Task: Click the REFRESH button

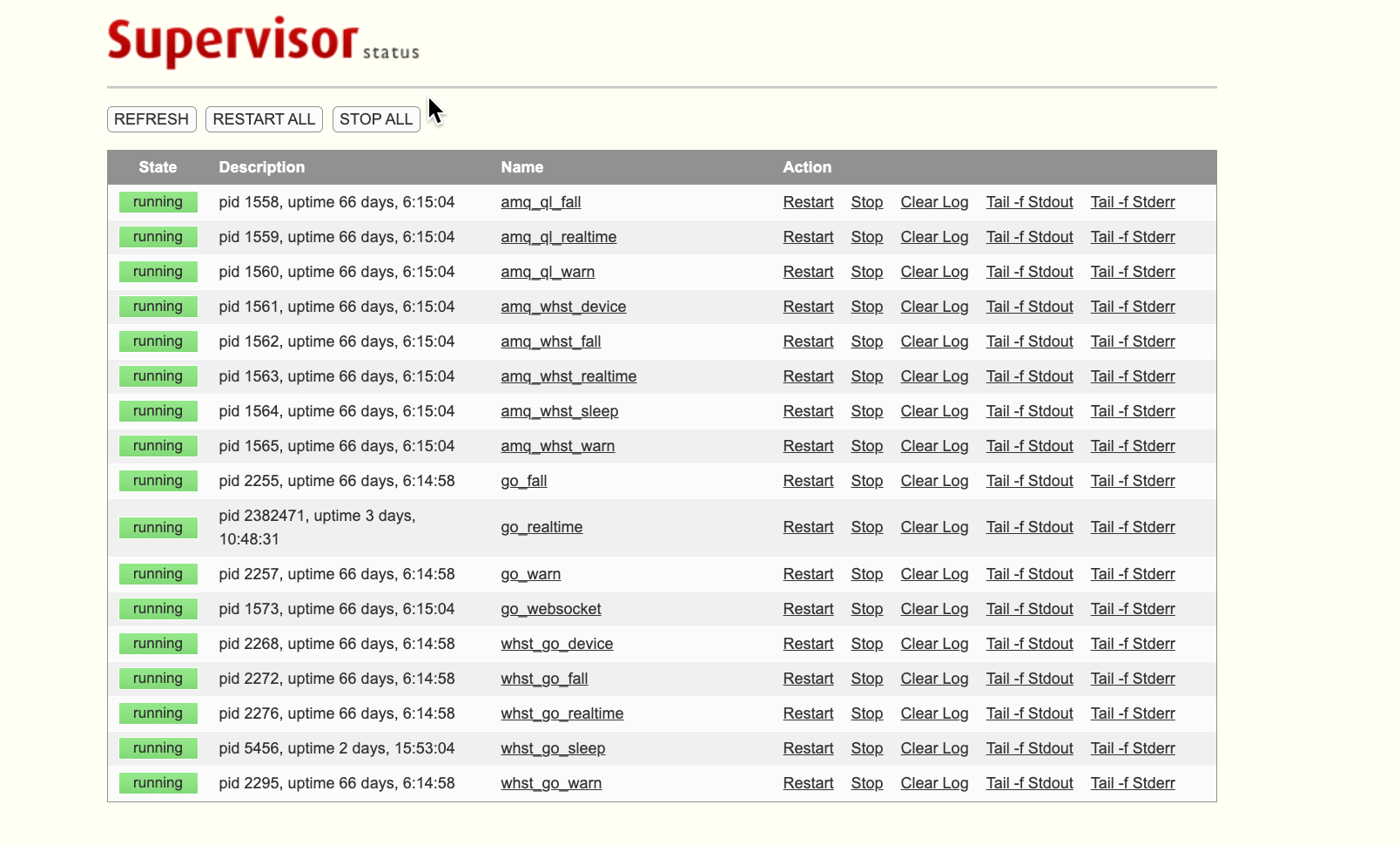Action: [x=151, y=119]
